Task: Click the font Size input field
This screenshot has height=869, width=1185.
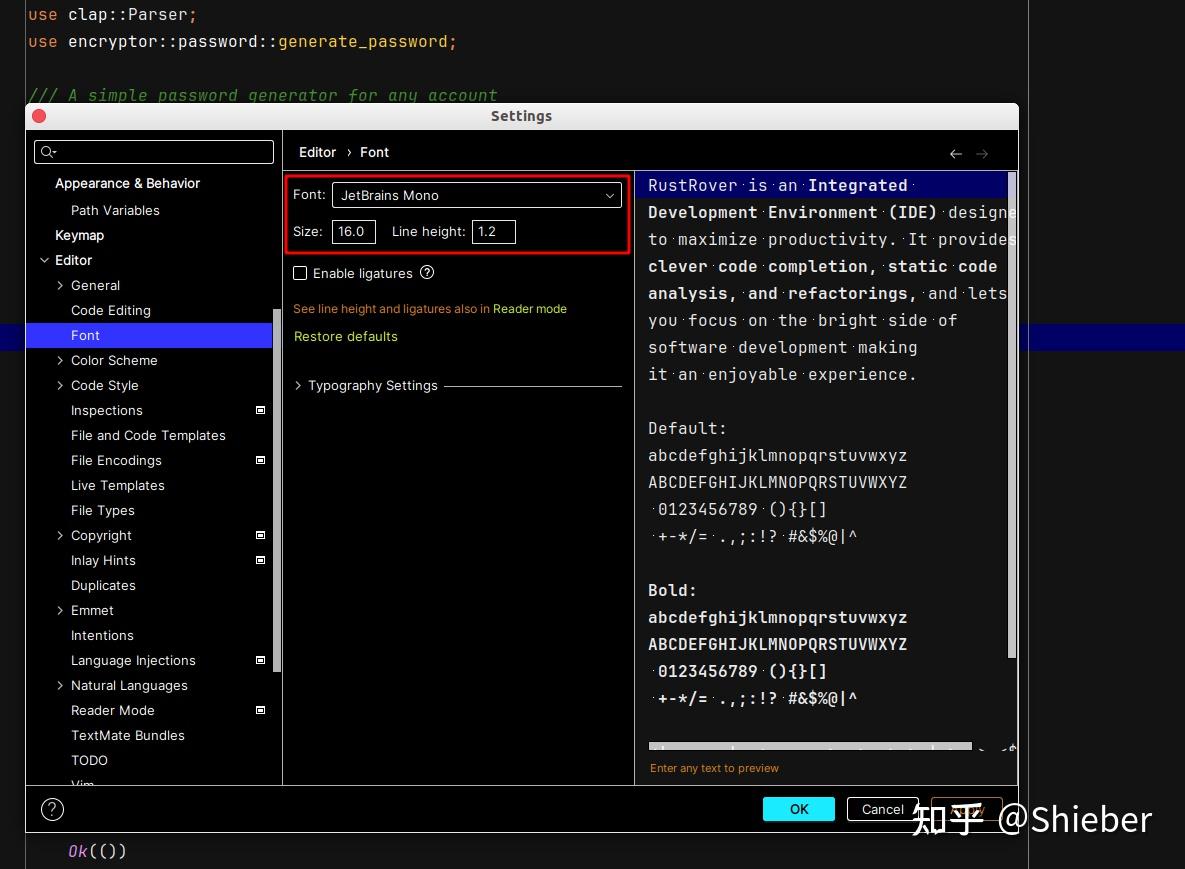Action: (x=353, y=231)
